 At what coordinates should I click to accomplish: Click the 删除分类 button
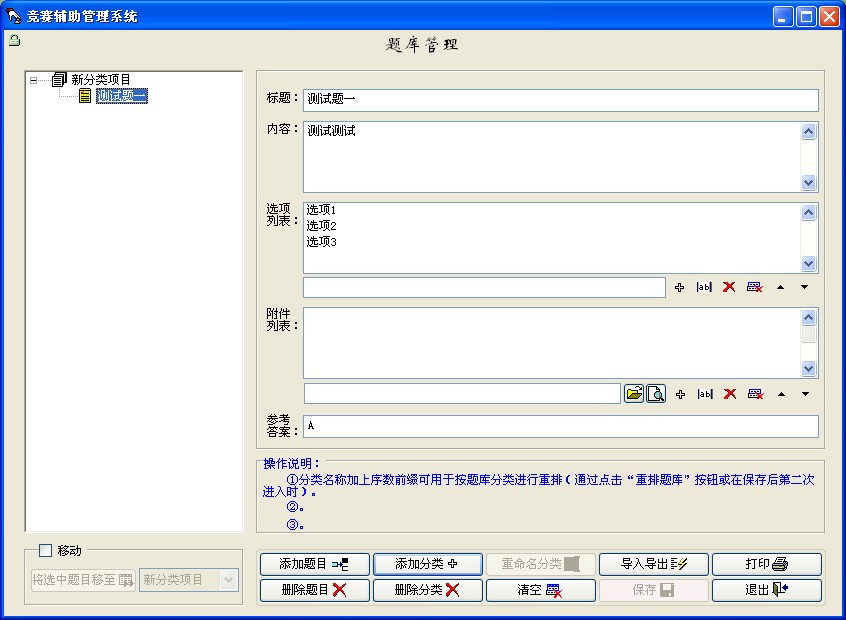tap(428, 590)
